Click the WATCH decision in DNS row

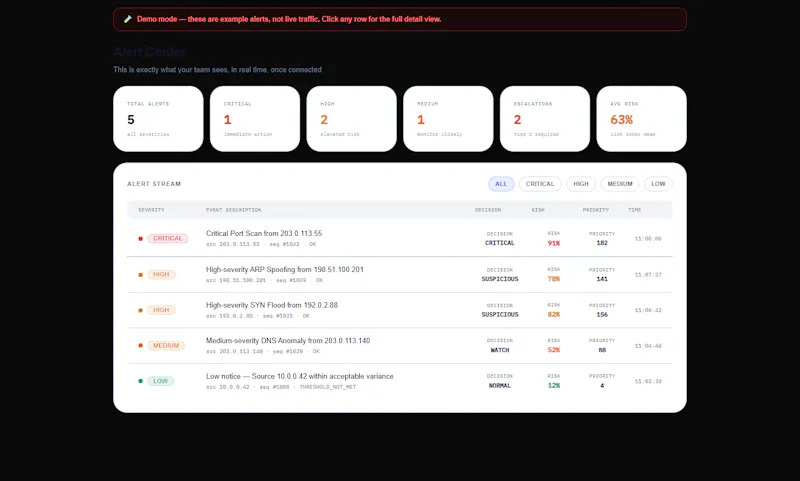click(499, 350)
